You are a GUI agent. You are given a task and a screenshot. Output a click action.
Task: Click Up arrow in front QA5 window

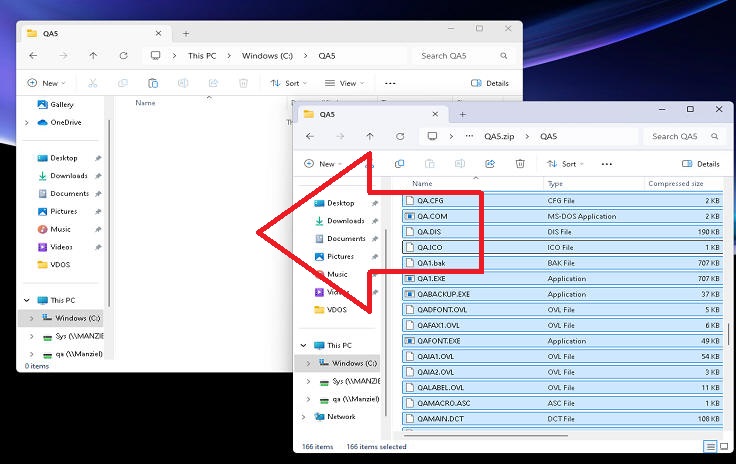coord(370,136)
